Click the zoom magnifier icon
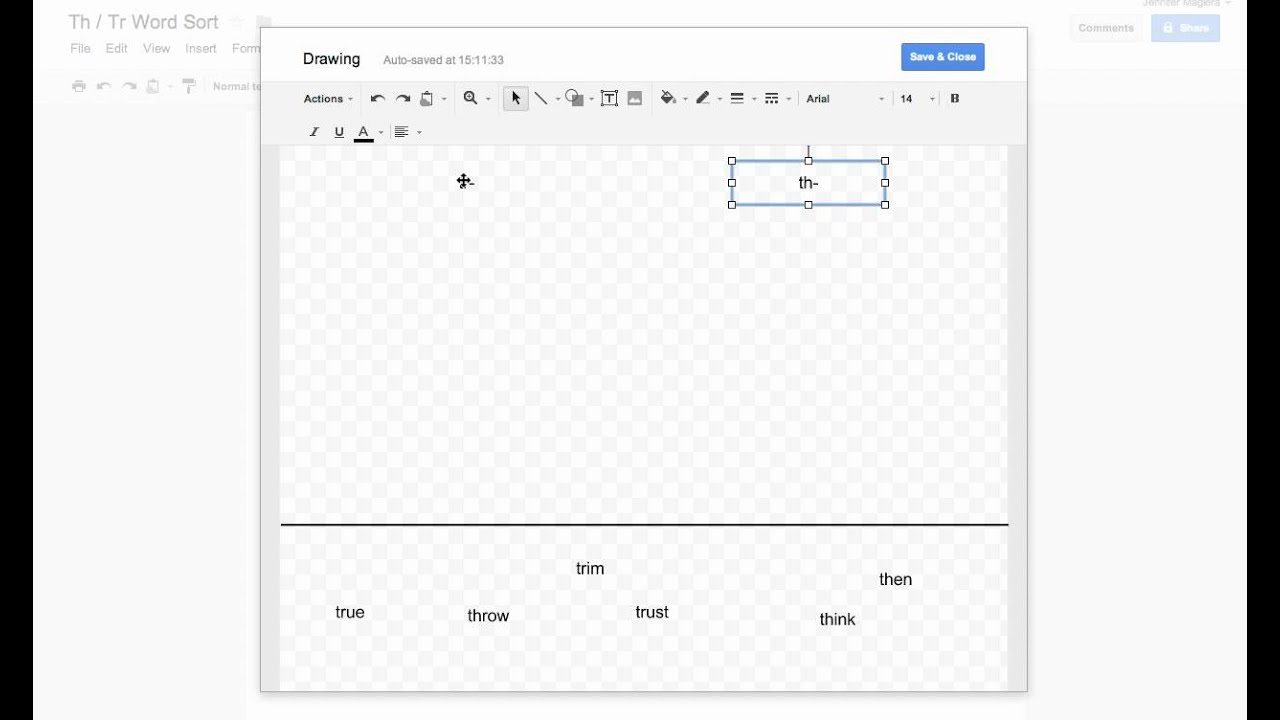1280x720 pixels. tap(470, 98)
